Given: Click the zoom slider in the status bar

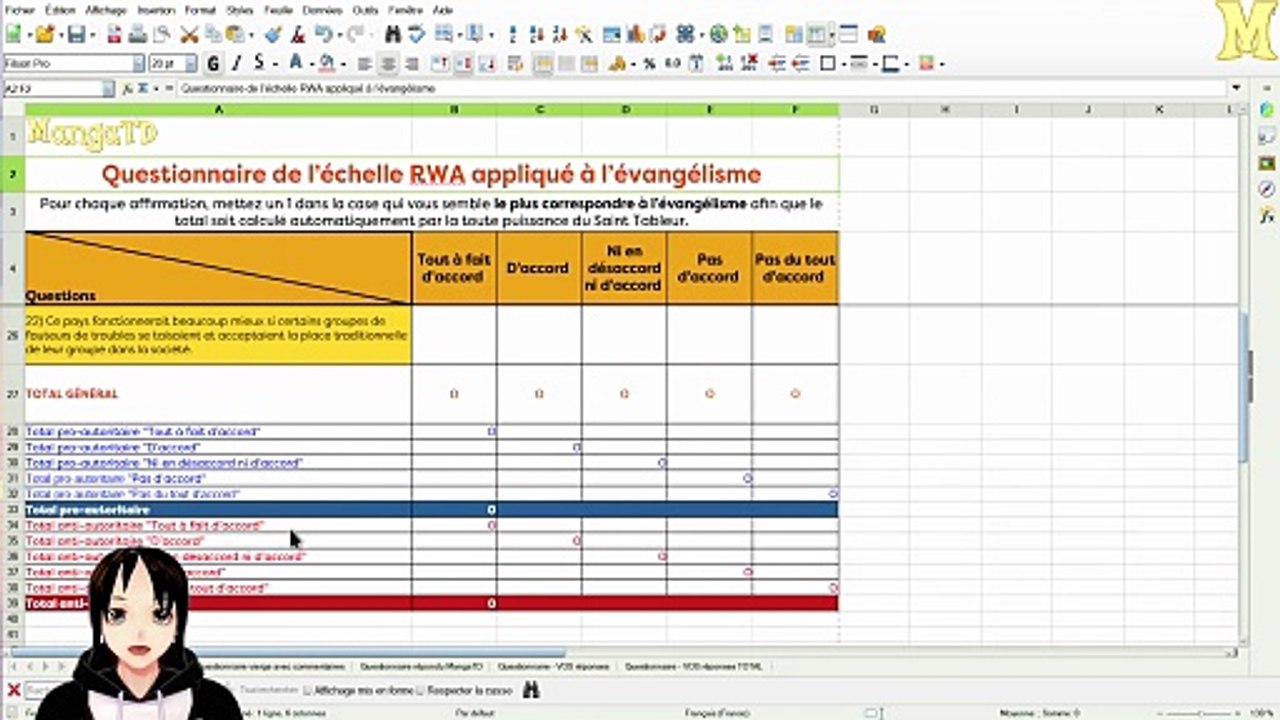Looking at the screenshot, I should (x=1199, y=713).
